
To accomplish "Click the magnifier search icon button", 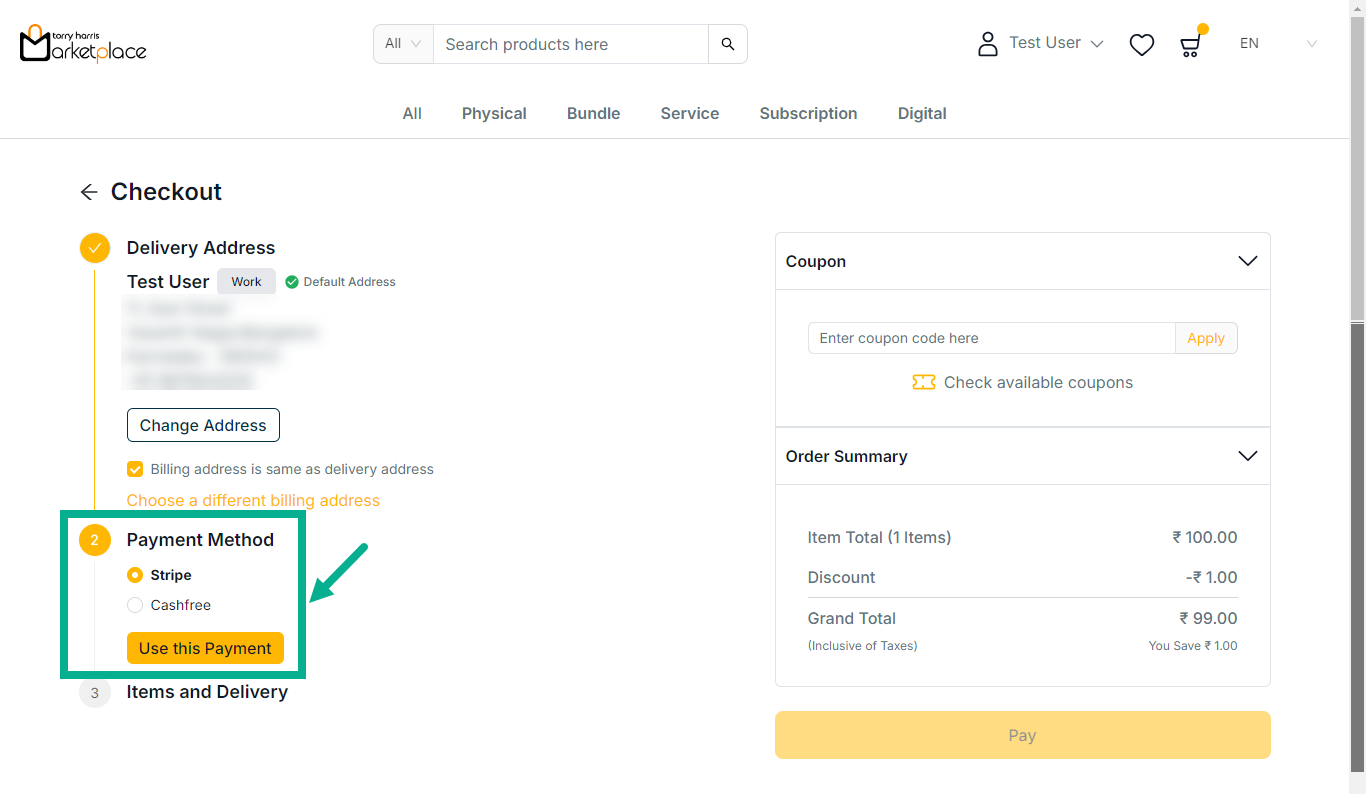I will point(728,44).
